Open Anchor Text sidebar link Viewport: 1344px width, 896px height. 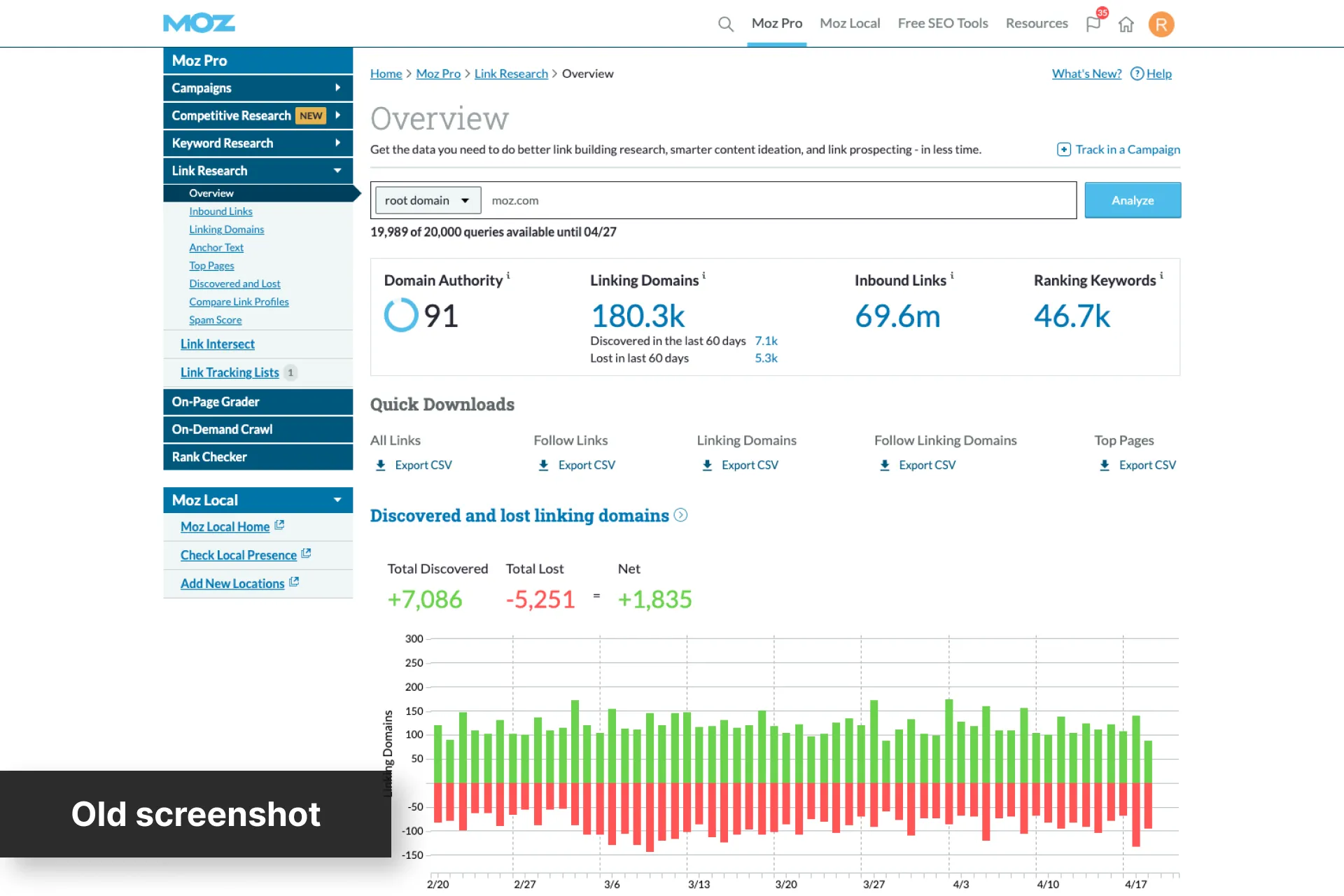216,248
